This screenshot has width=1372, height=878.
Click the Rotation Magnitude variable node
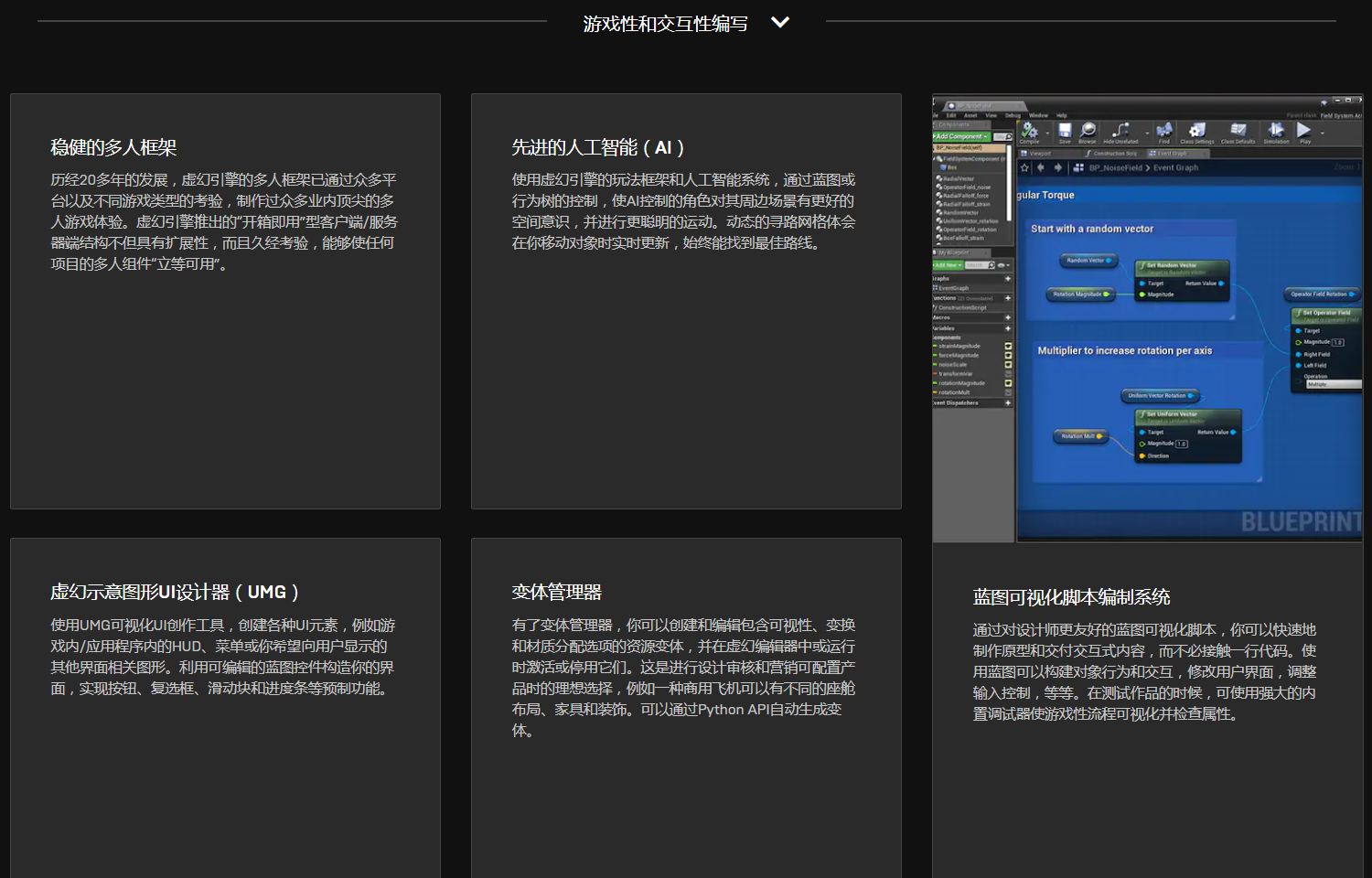(1079, 294)
